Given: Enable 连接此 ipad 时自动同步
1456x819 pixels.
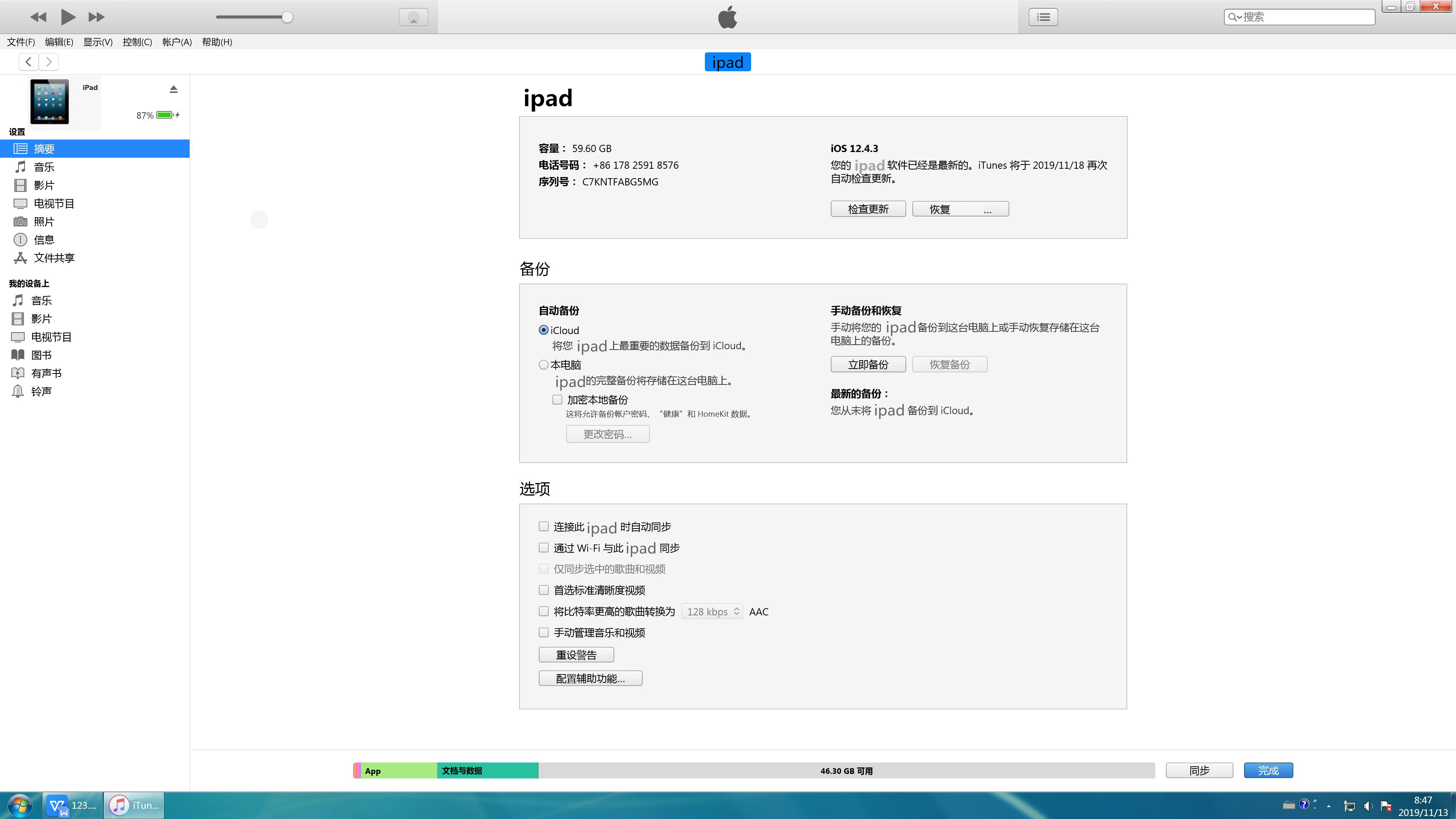Looking at the screenshot, I should [544, 526].
